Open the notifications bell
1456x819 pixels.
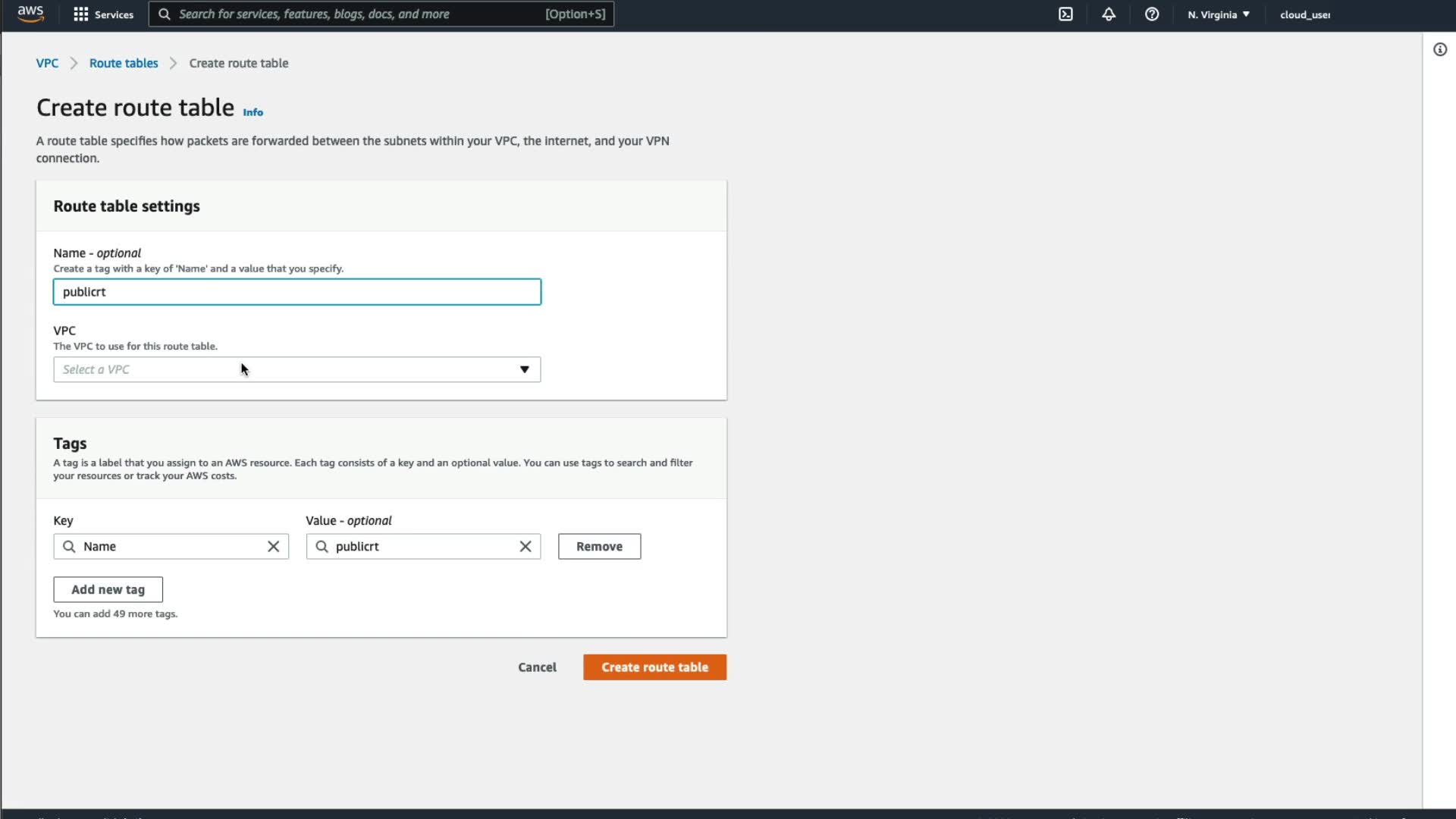coord(1108,14)
